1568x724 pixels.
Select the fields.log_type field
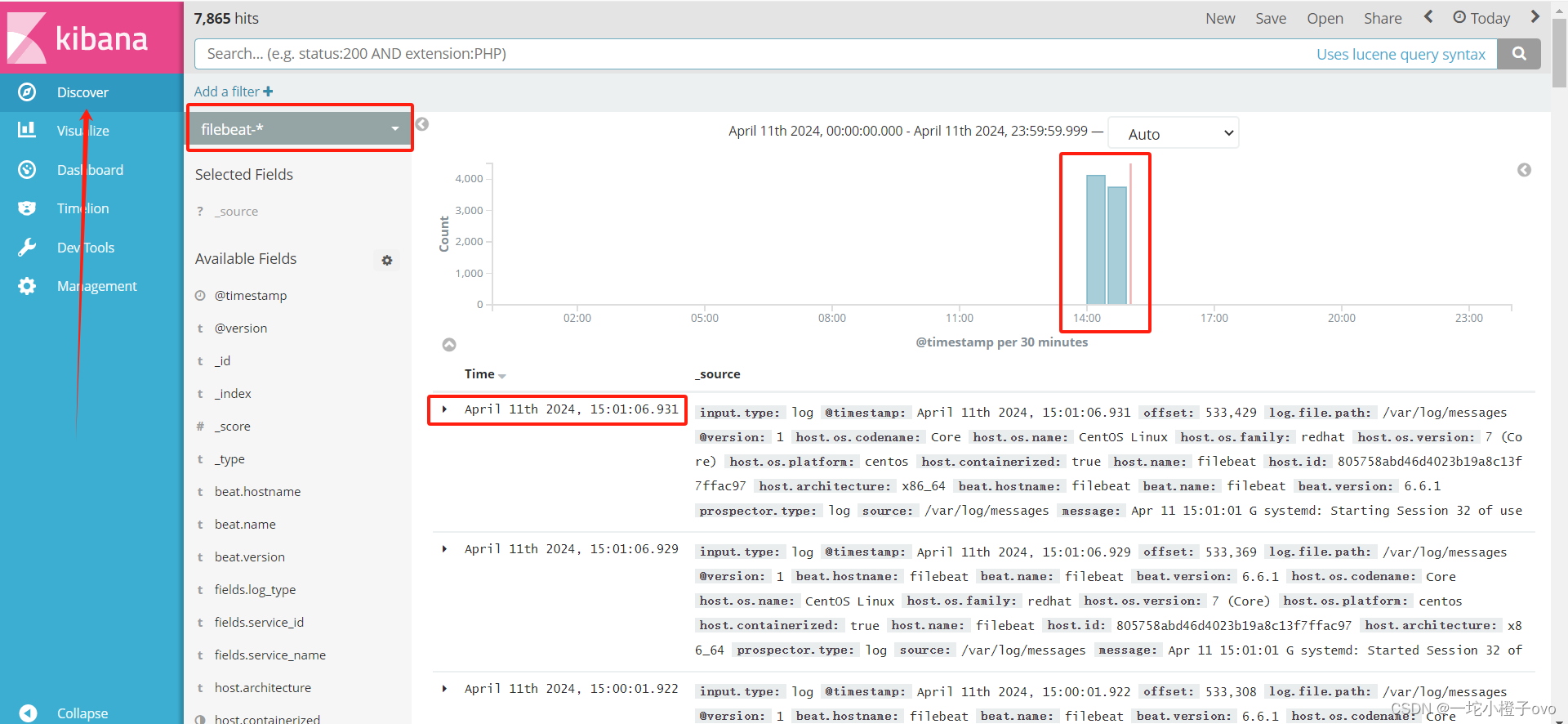point(255,590)
